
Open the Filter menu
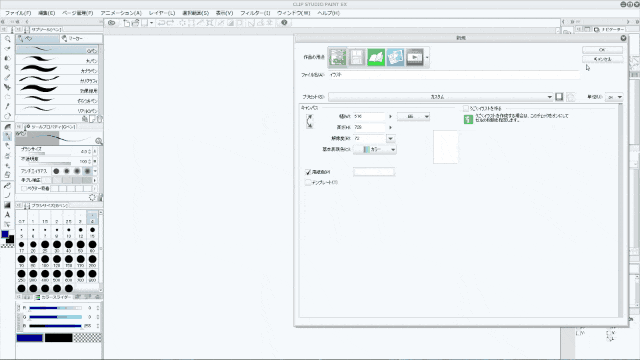tap(255, 13)
